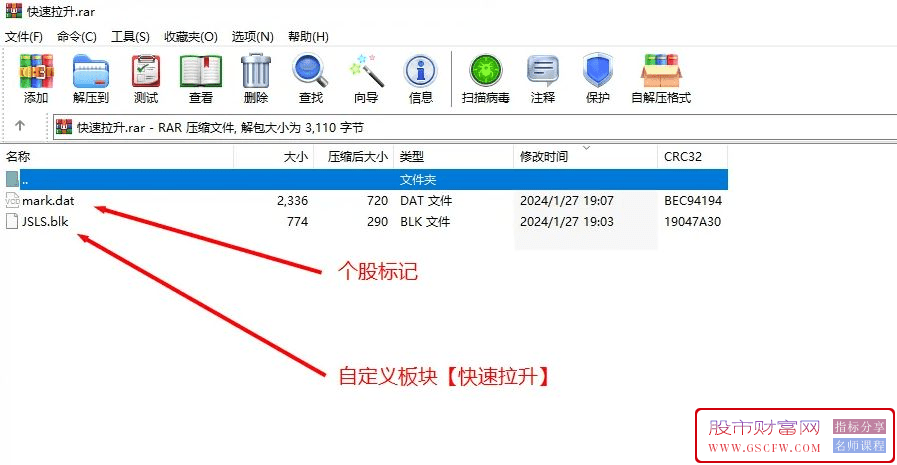897x465 pixels.
Task: Select the mark.dat file name
Action: tap(48, 201)
